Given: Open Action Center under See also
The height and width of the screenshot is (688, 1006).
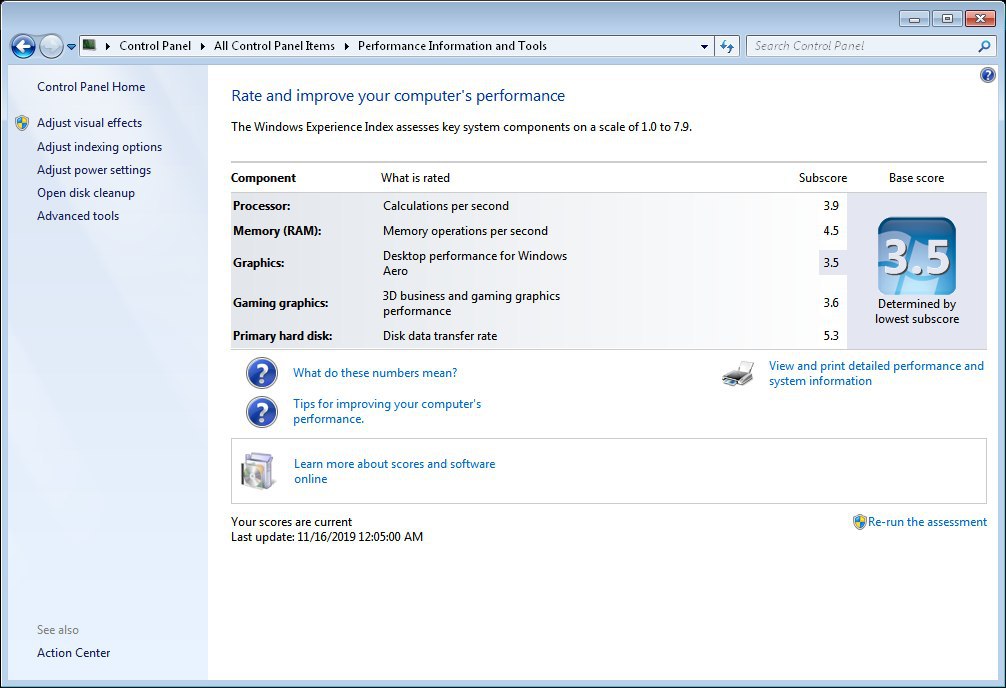Looking at the screenshot, I should (74, 653).
